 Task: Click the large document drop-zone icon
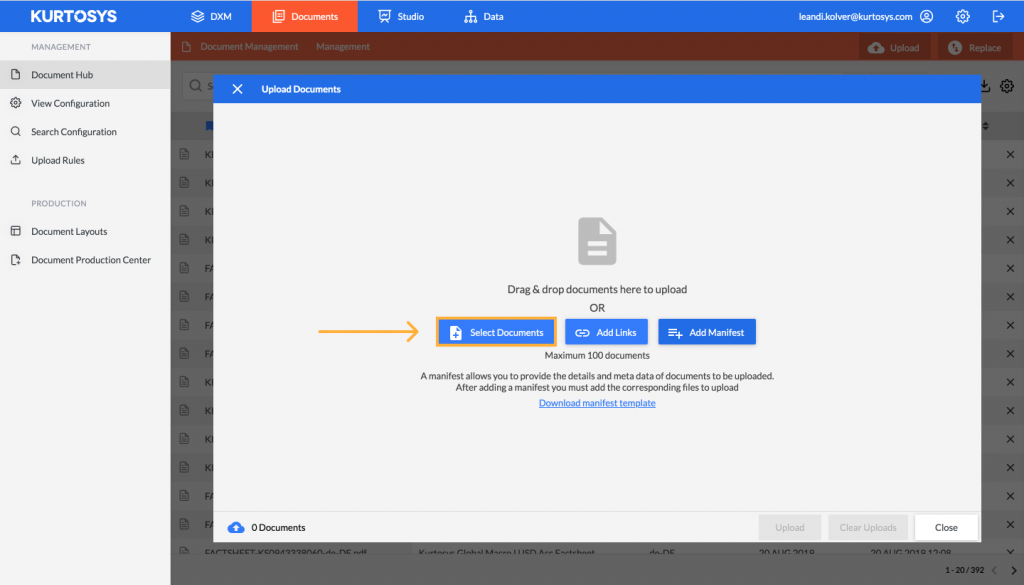click(x=597, y=242)
